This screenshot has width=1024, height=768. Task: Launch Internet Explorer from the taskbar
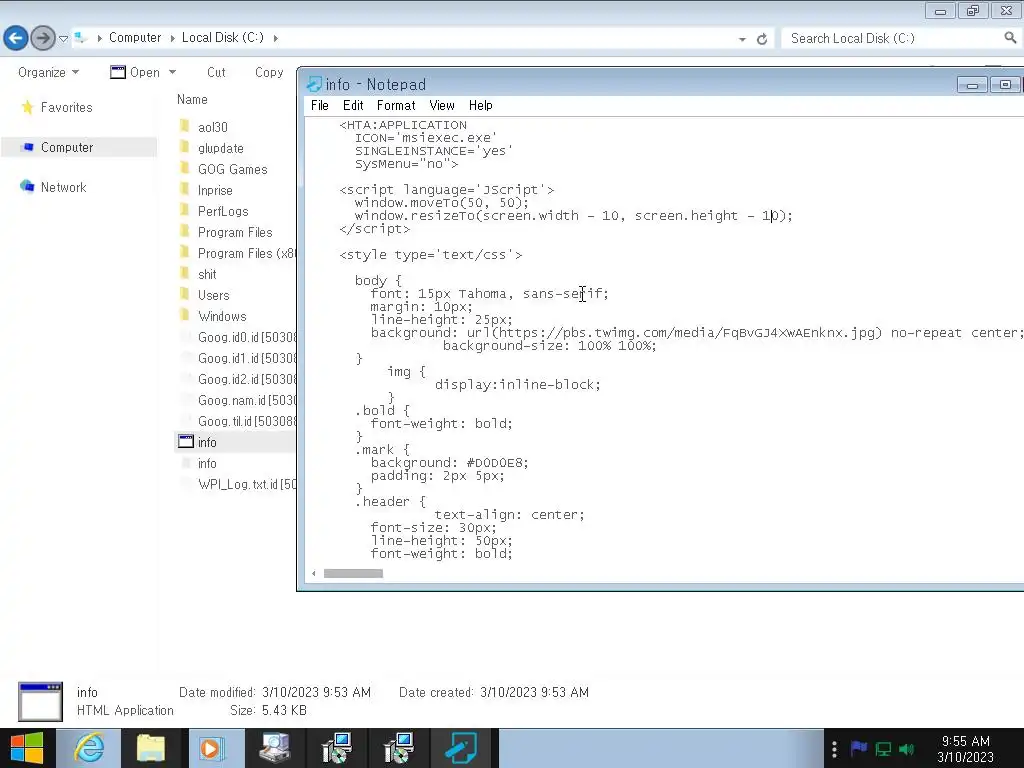(89, 748)
